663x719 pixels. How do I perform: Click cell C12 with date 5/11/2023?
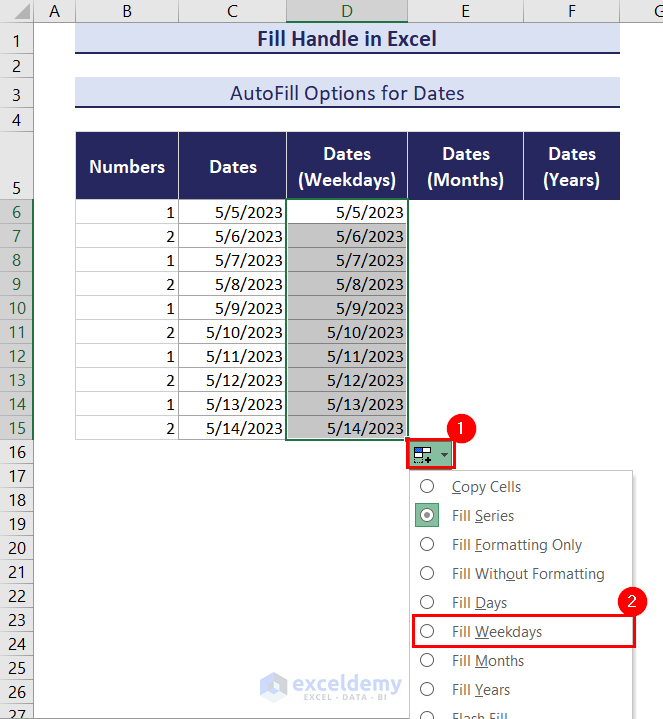point(232,356)
